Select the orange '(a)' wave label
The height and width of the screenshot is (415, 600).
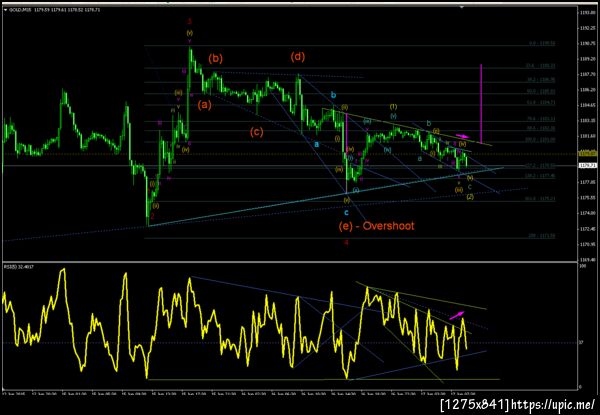[x=204, y=104]
